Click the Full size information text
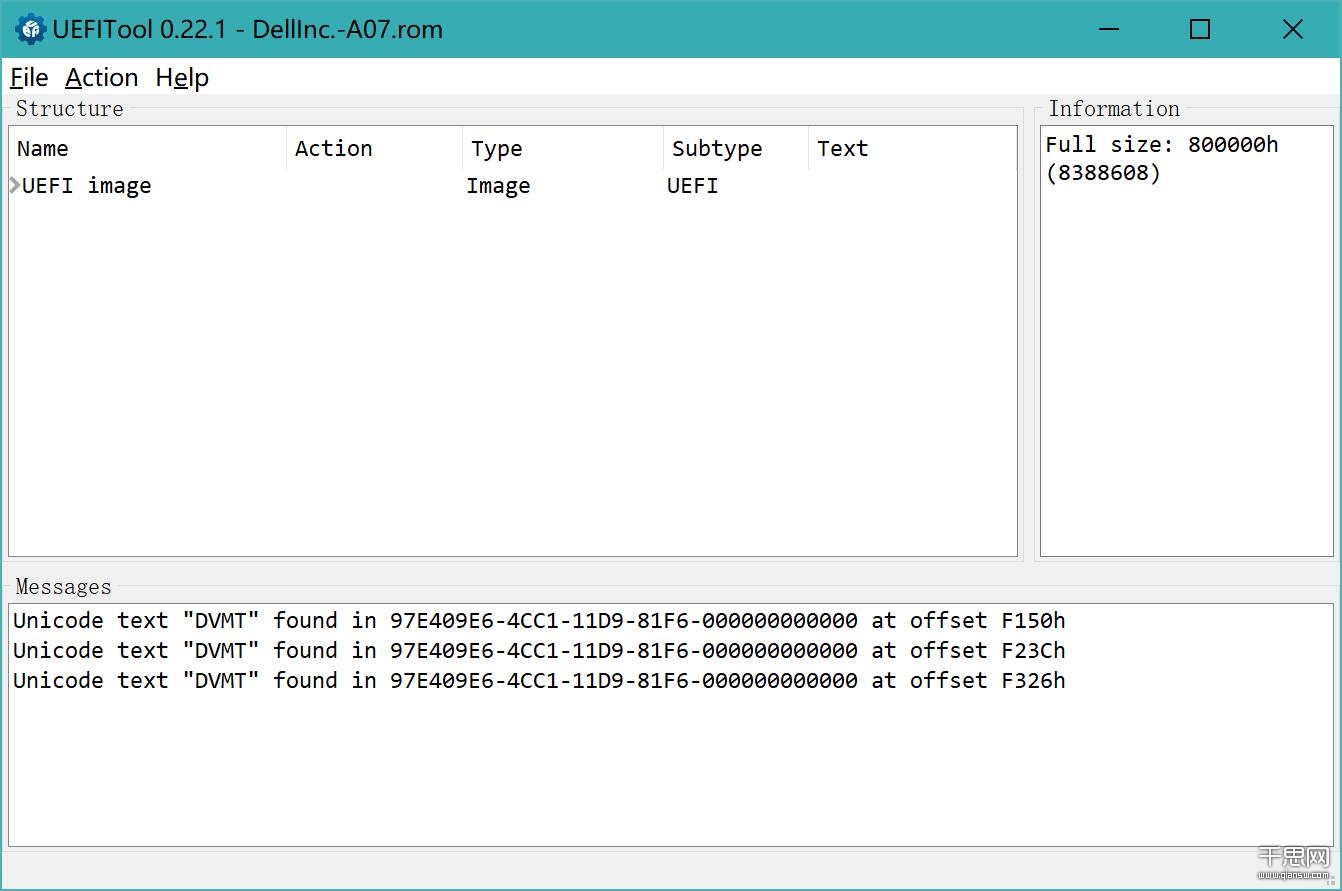Viewport: 1342px width, 891px height. point(1162,158)
